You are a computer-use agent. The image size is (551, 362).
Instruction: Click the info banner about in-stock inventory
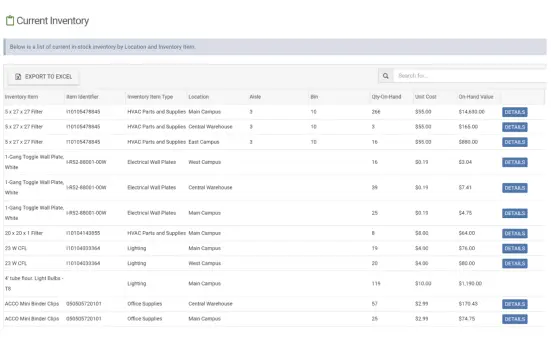pyautogui.click(x=275, y=47)
